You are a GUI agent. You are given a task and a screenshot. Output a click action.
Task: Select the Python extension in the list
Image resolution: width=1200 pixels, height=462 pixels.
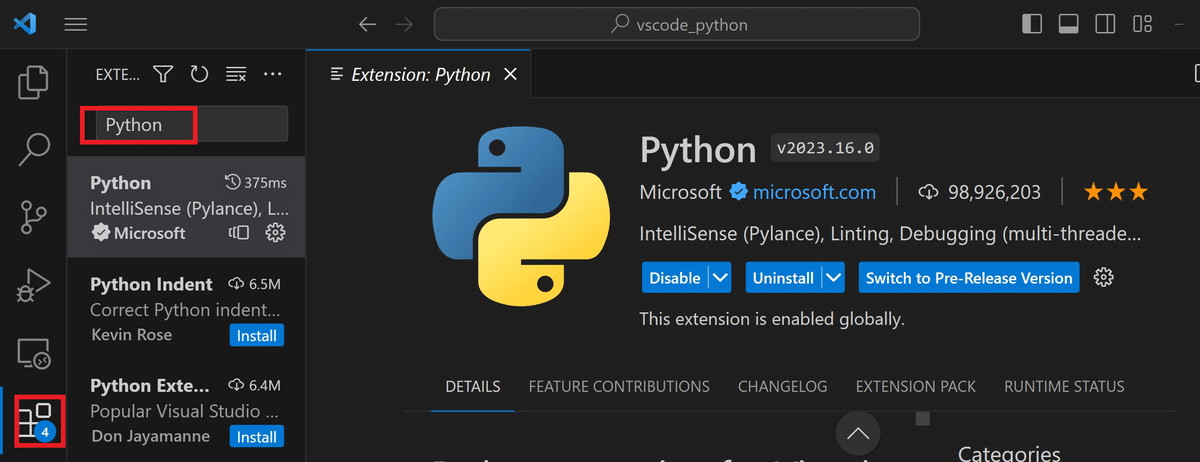186,207
